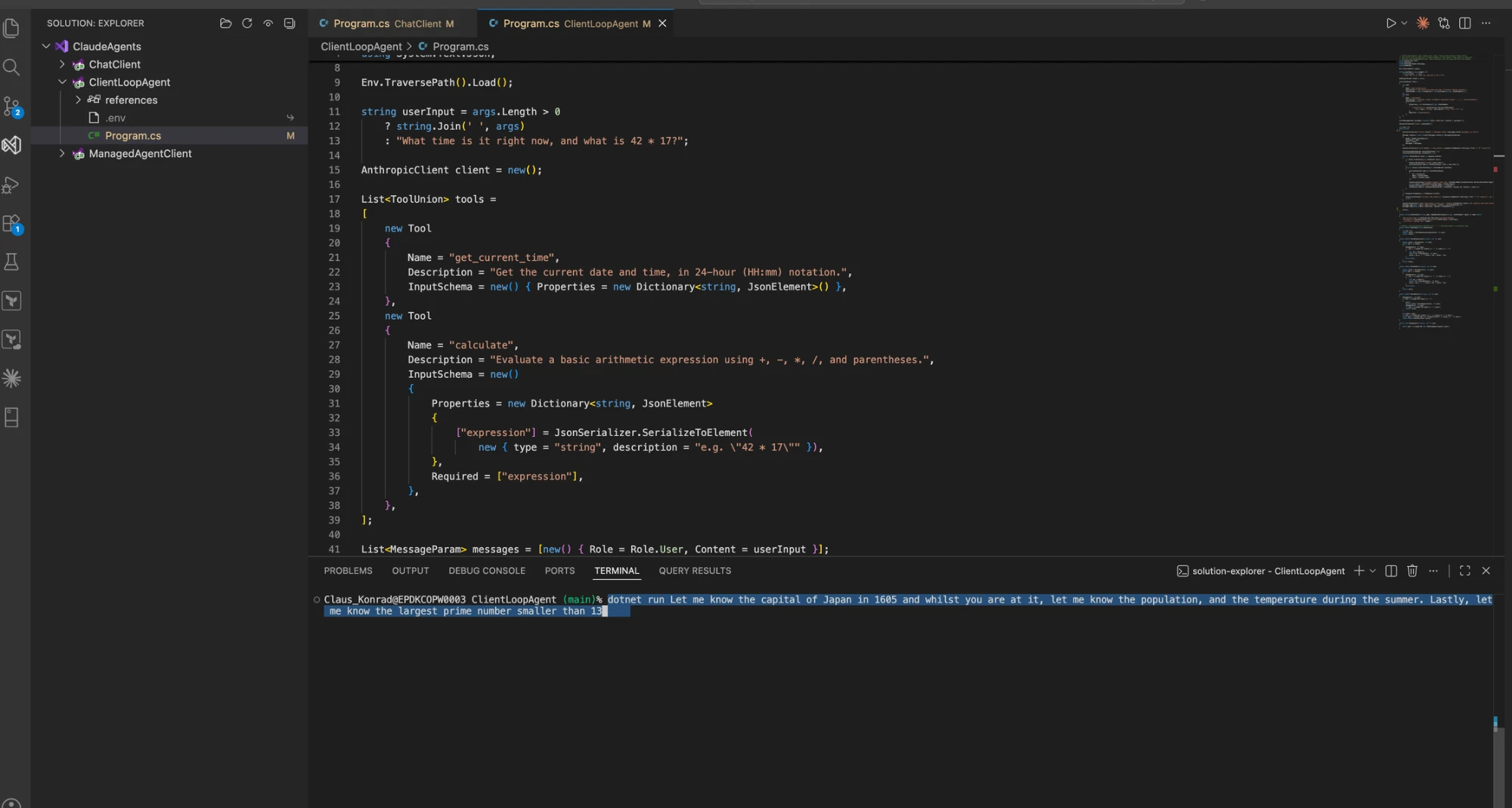1512x808 pixels.
Task: Expand the ManagedAgentClient project
Action: tap(62, 153)
